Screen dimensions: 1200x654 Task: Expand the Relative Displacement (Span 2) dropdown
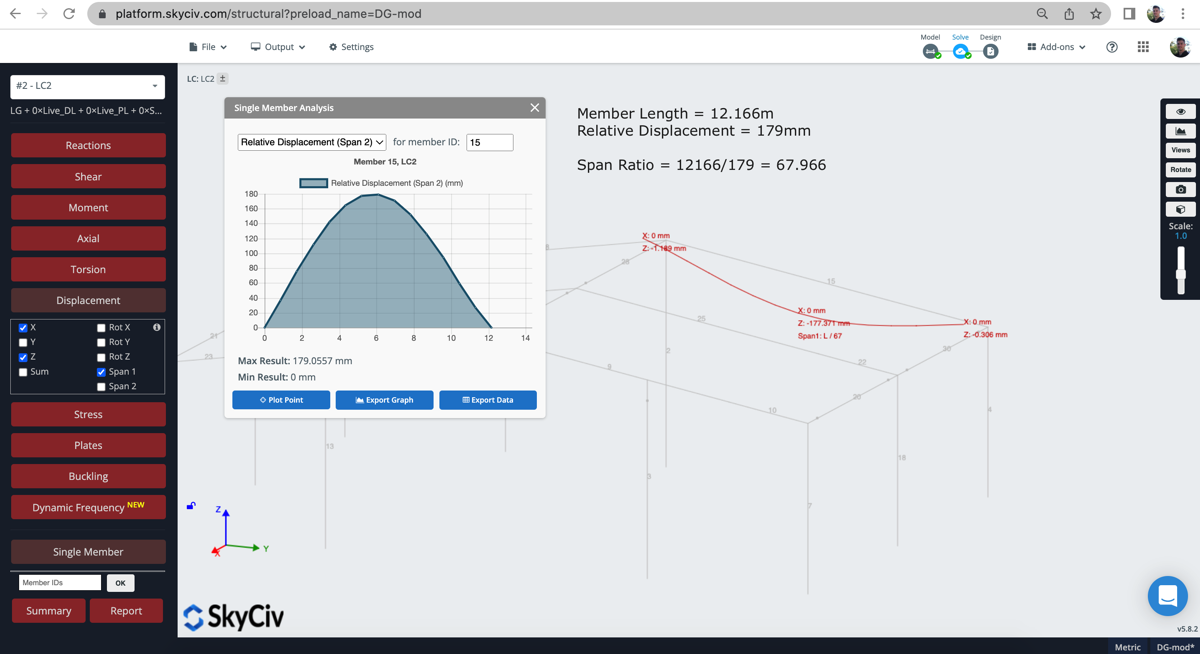(312, 142)
